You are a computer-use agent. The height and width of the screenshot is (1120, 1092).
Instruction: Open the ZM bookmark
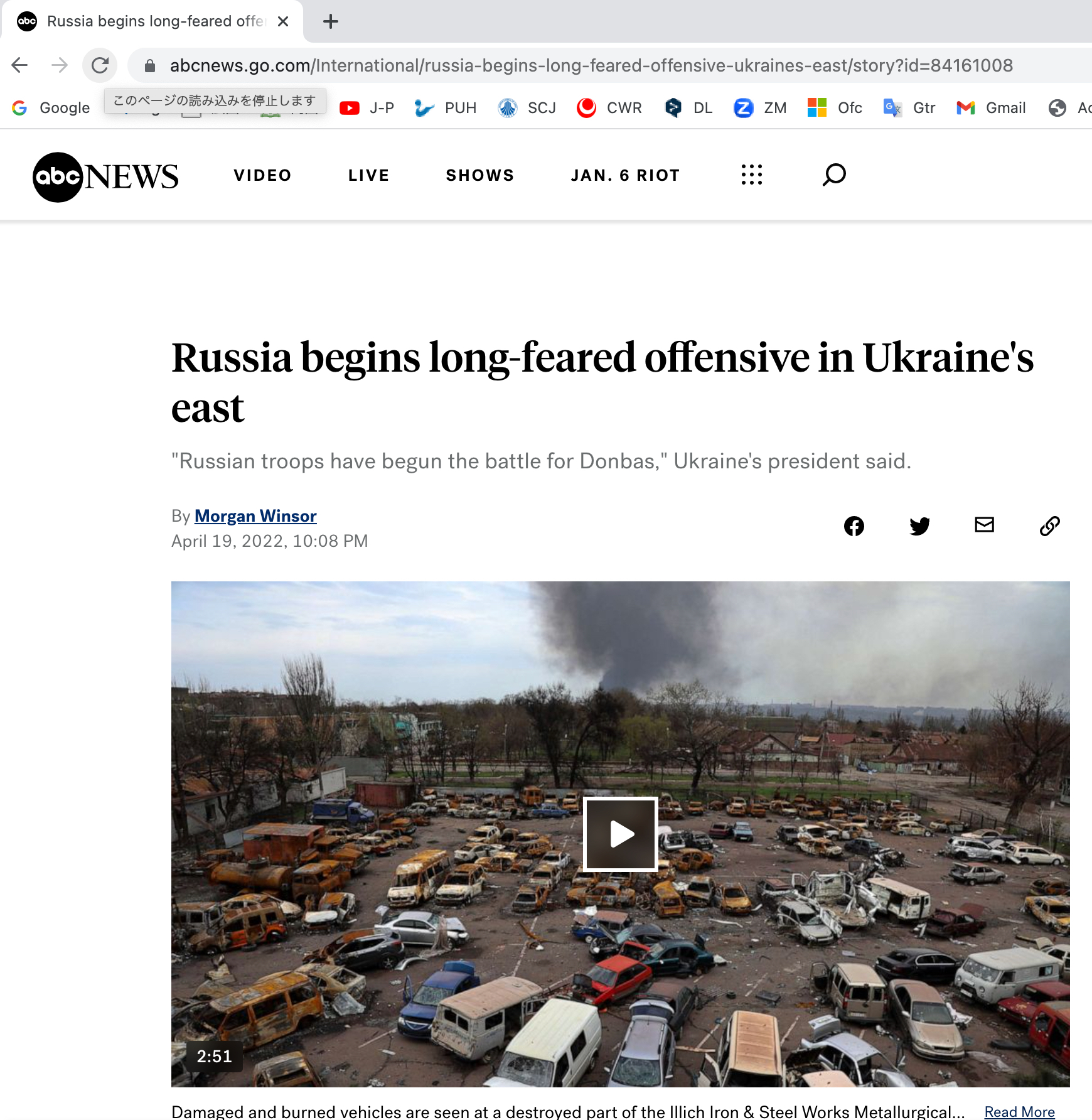click(760, 108)
